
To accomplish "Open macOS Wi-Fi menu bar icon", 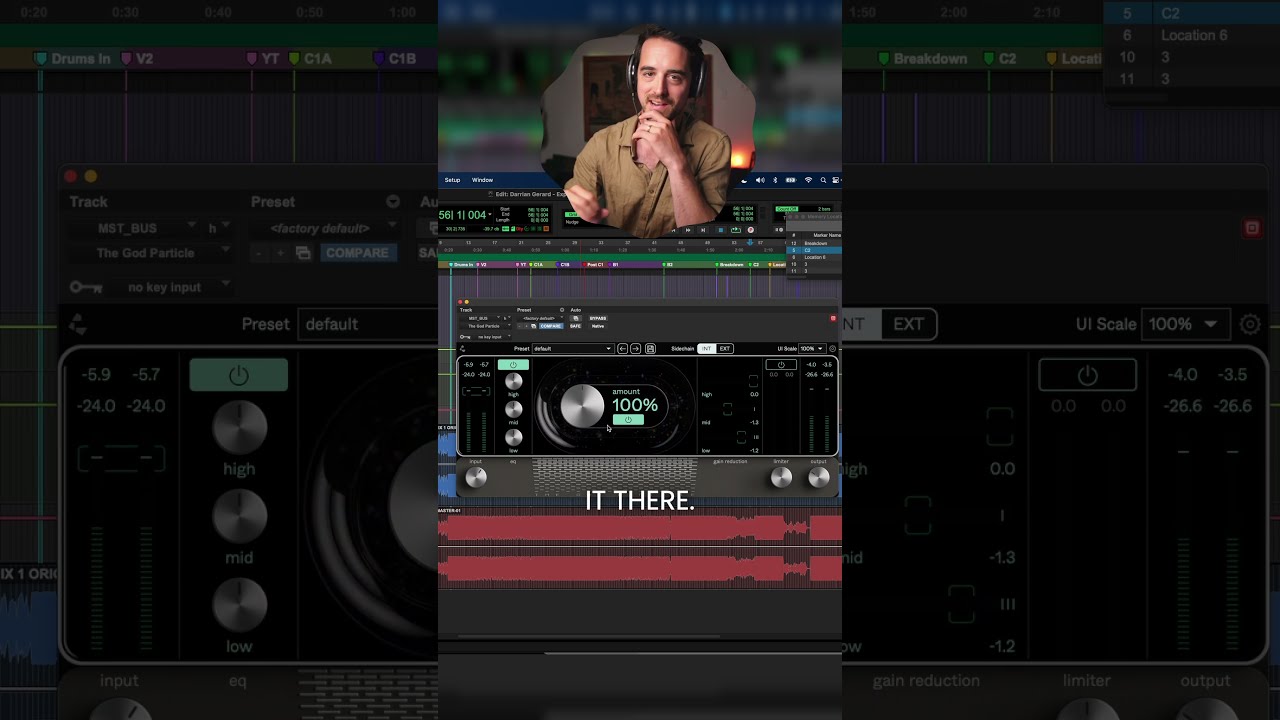I will coord(808,180).
